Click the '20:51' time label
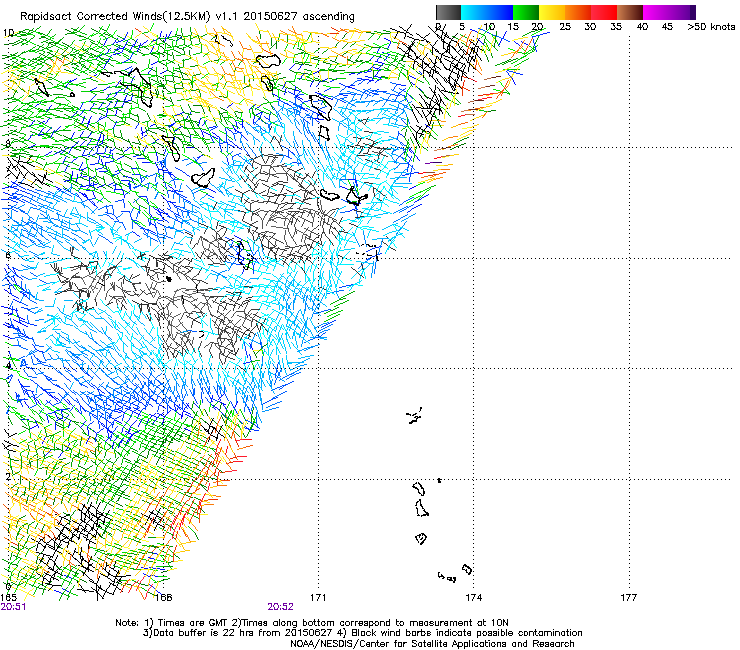Viewport: 740px width, 650px height. point(13,607)
